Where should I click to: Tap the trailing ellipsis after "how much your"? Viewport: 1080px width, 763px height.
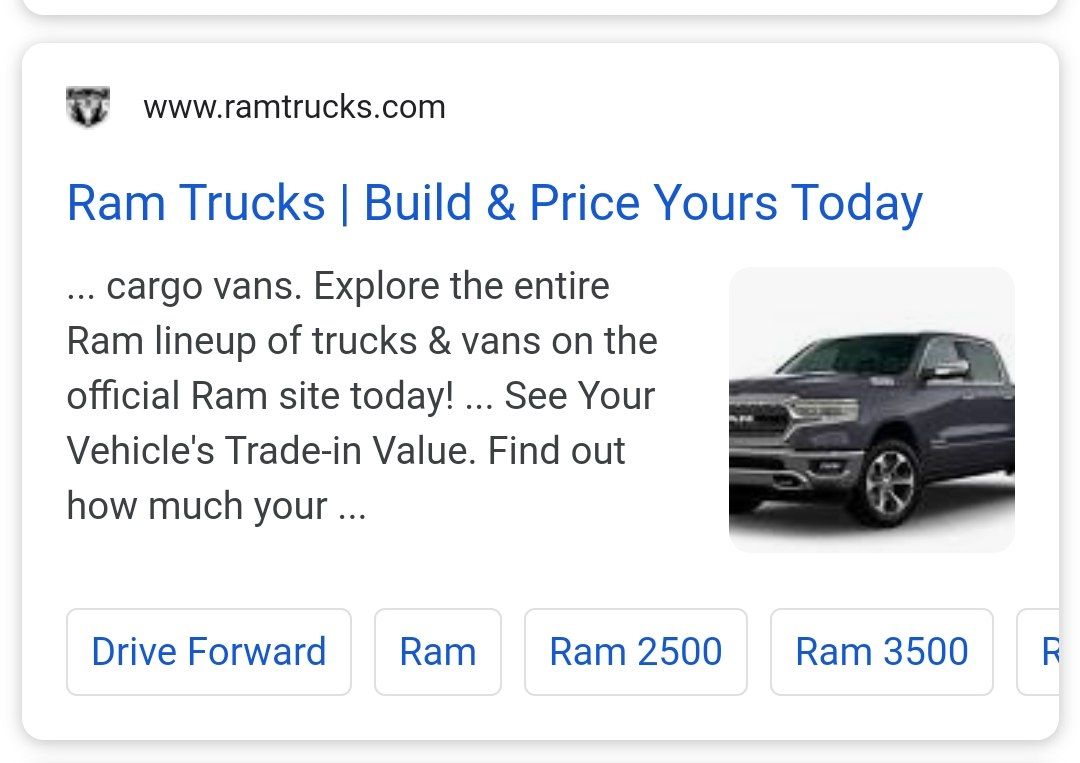click(351, 507)
